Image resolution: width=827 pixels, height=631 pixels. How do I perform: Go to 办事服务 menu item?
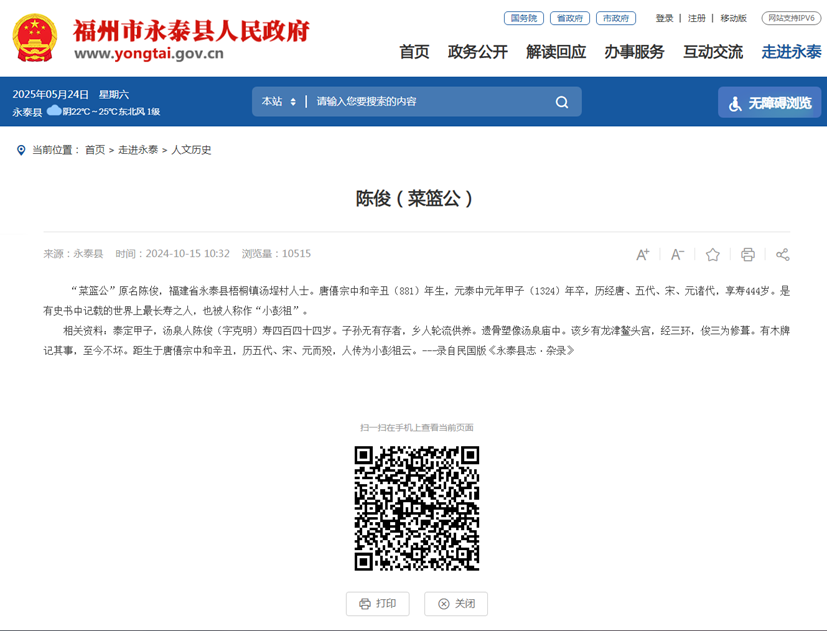pos(634,52)
